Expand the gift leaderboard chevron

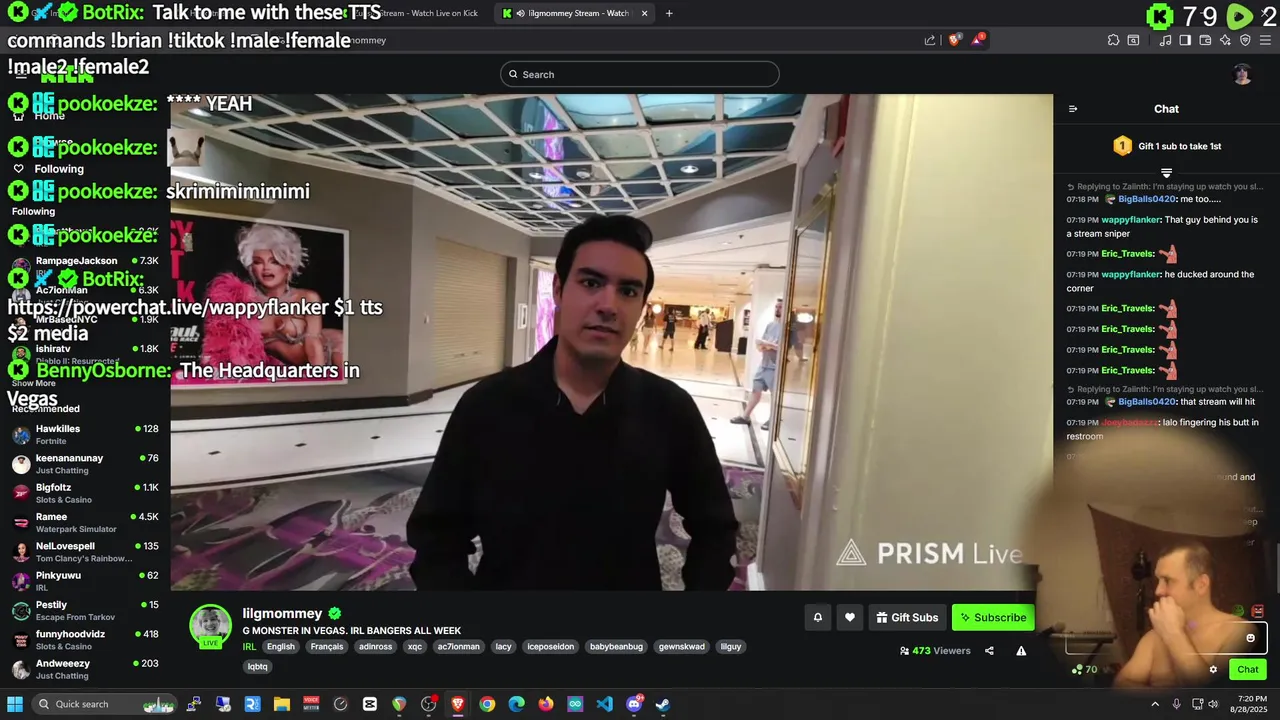tap(1166, 173)
